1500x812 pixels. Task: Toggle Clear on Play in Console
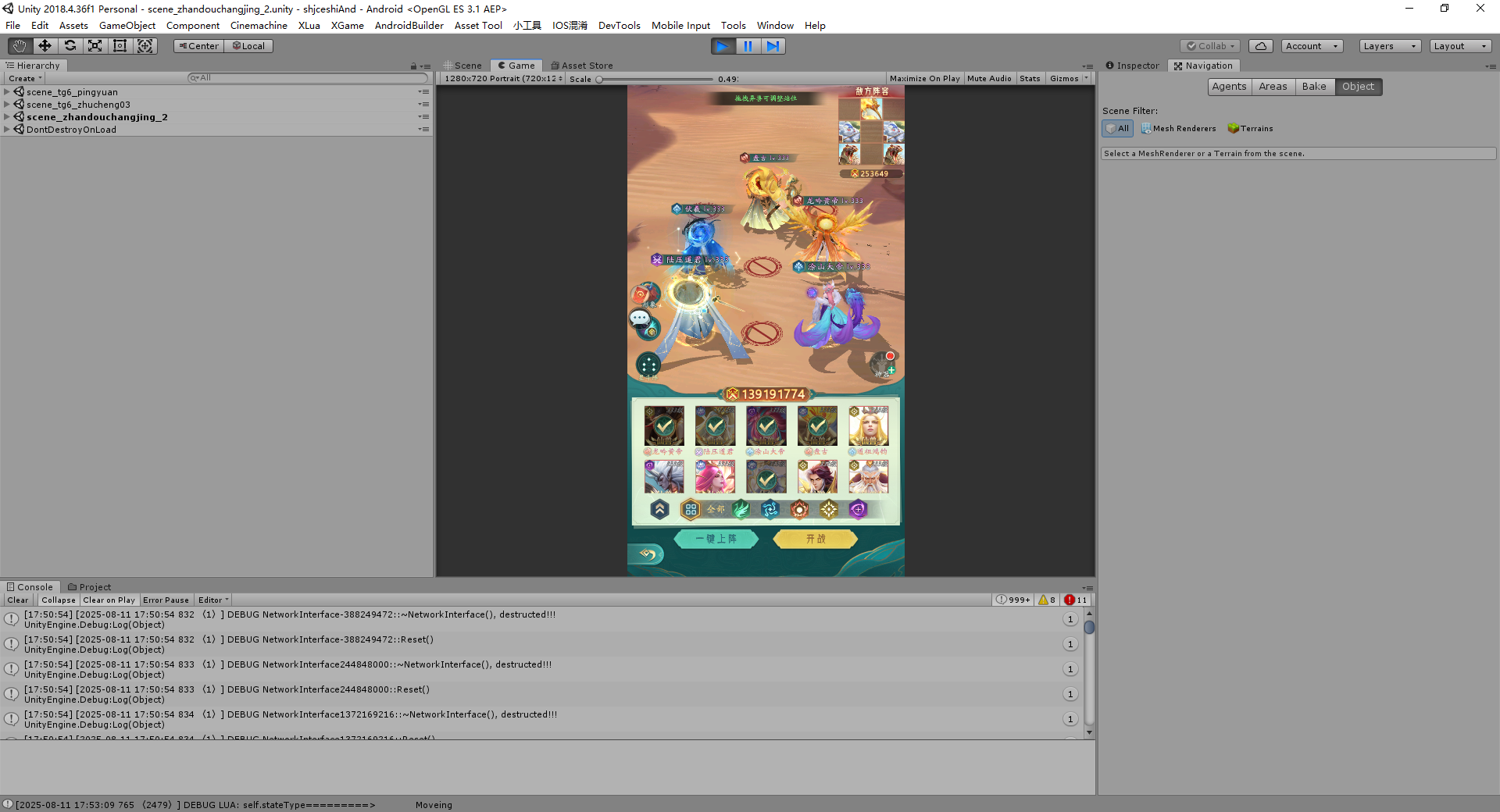[x=109, y=600]
